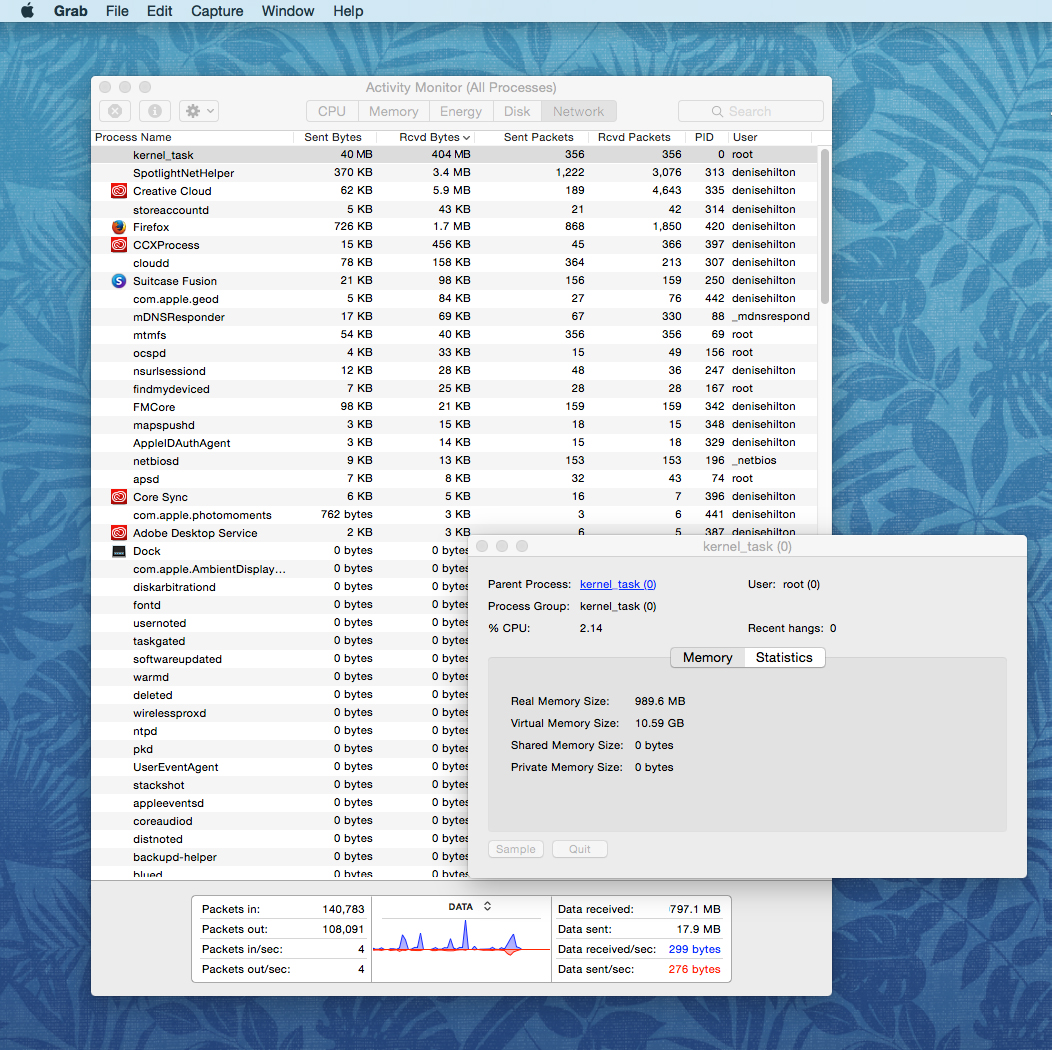Click the force quit process X icon

coord(115,111)
